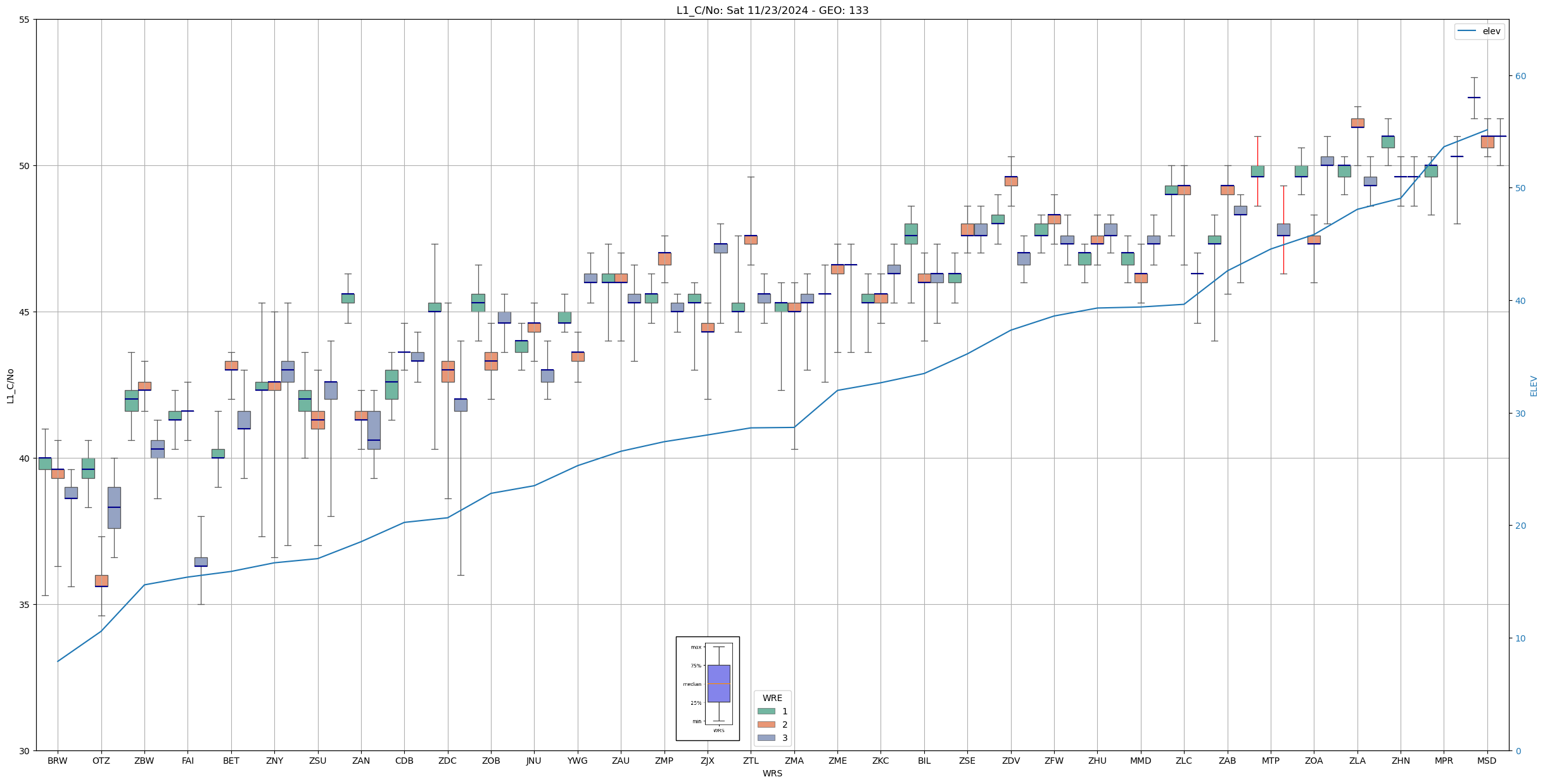Click the 0 tick on right axis
1545x784 pixels.
tap(1518, 751)
